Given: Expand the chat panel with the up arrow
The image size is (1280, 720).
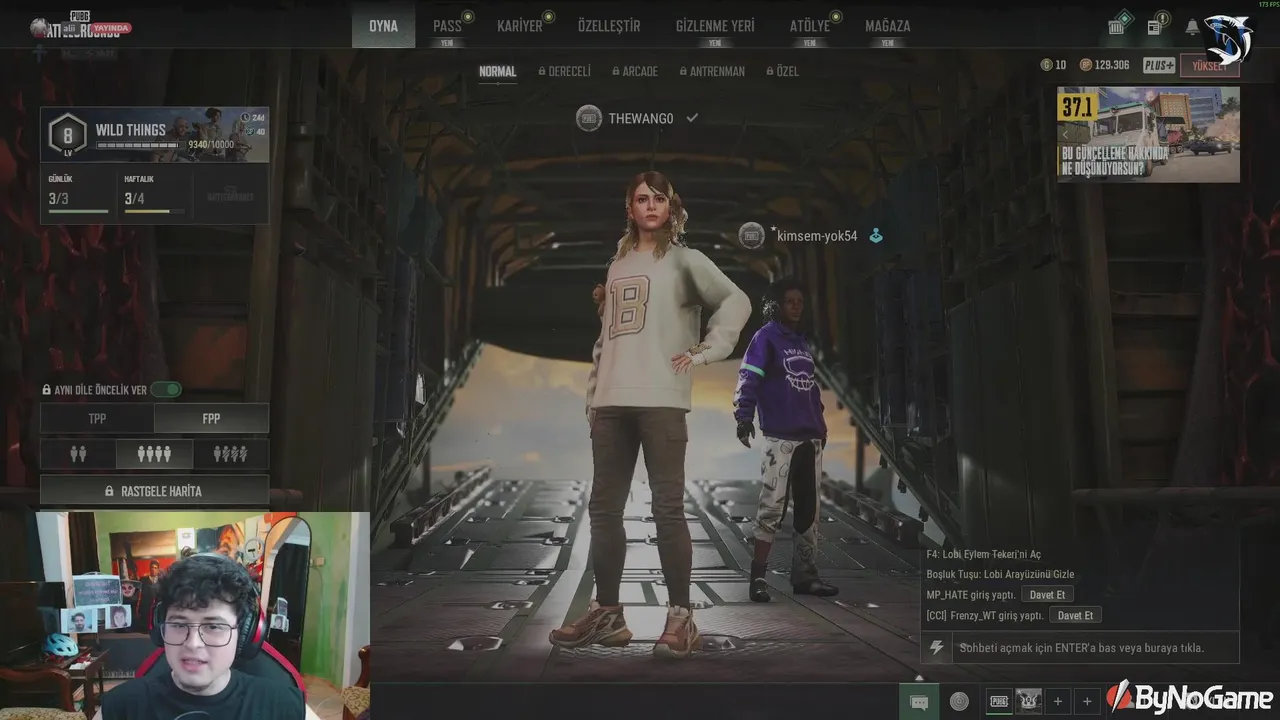Looking at the screenshot, I should click(x=919, y=677).
